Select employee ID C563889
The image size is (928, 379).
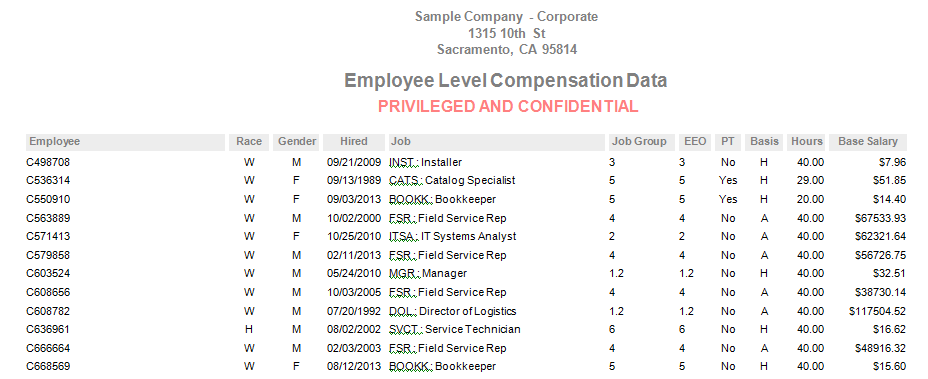48,219
